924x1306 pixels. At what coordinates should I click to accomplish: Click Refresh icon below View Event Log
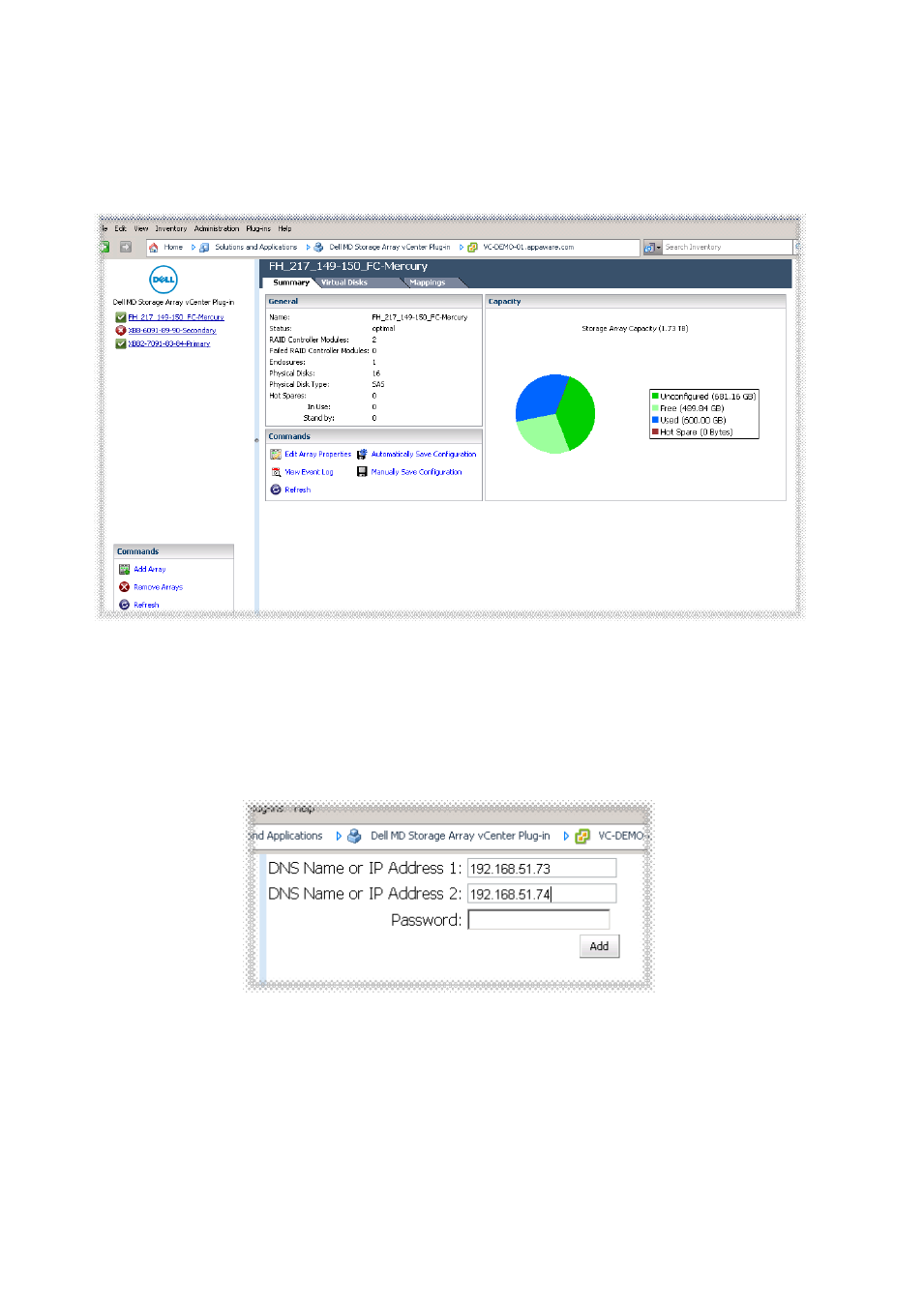(x=276, y=490)
